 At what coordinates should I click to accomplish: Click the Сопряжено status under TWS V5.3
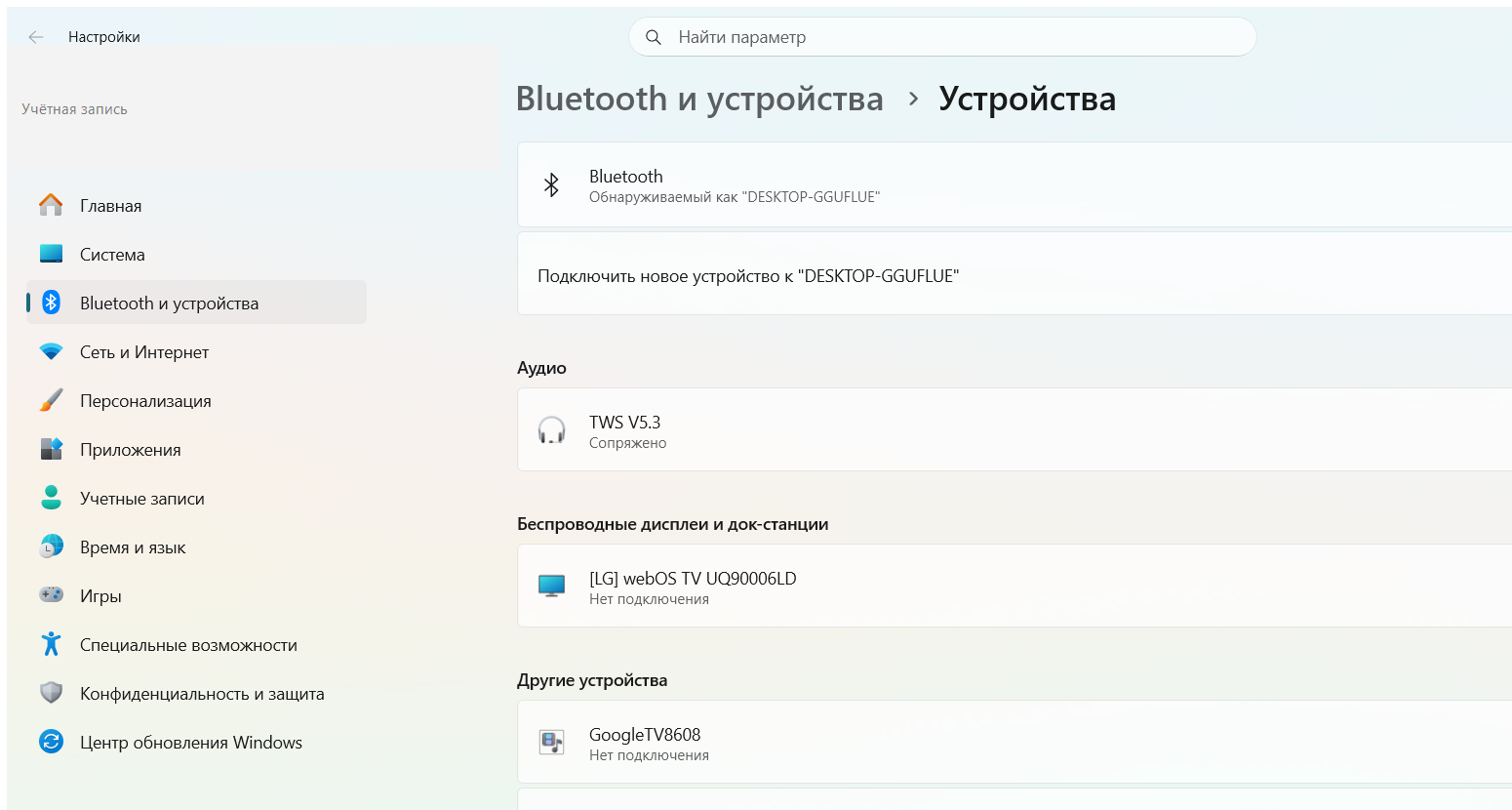[x=627, y=443]
